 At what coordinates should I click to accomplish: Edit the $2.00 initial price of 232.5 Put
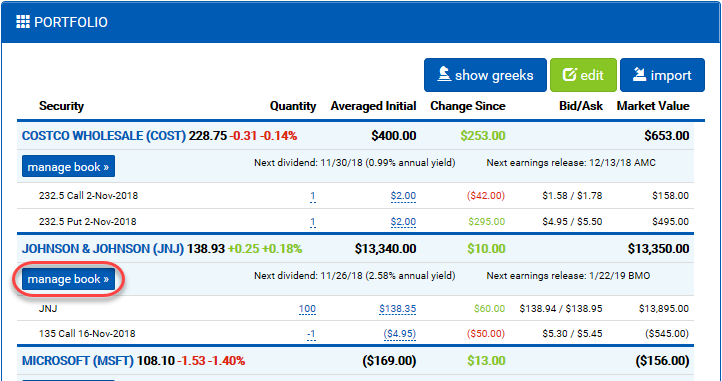point(403,222)
